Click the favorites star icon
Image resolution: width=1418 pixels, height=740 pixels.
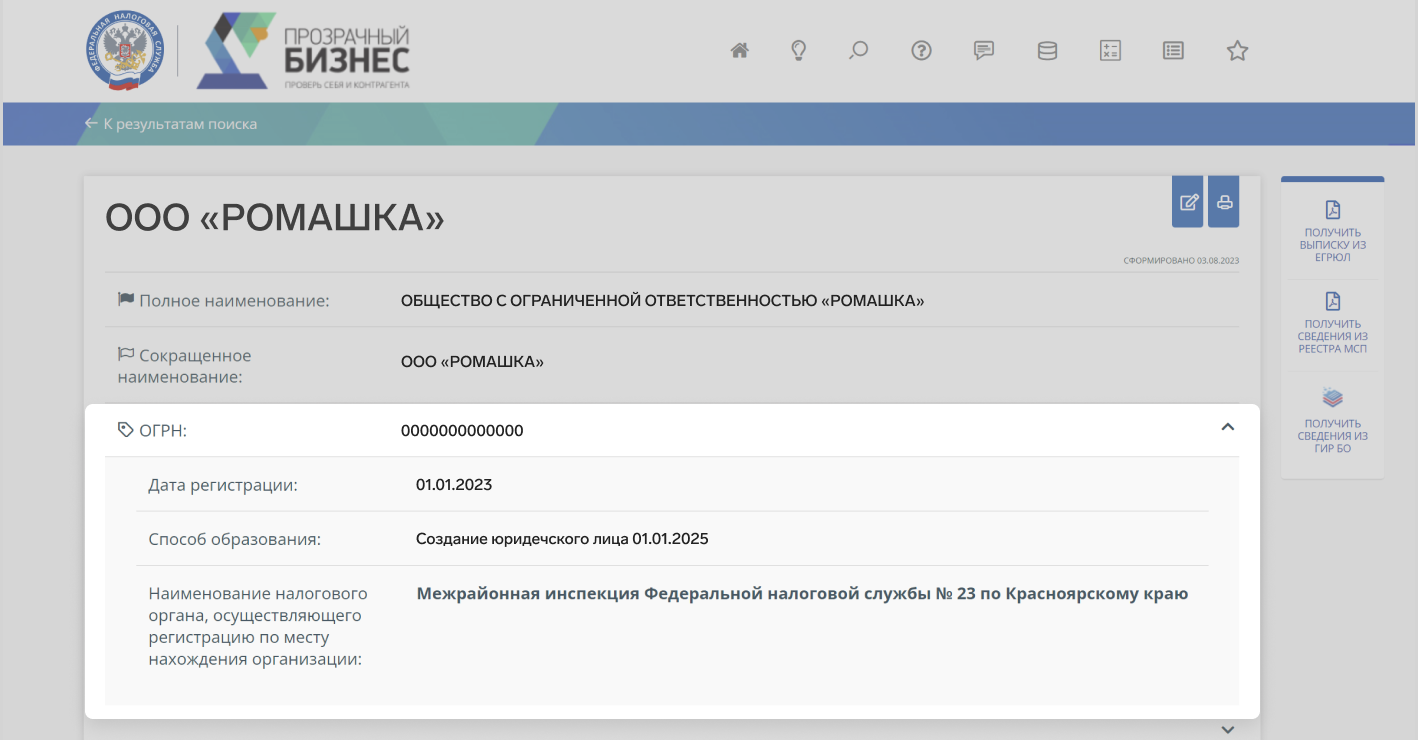(x=1237, y=51)
